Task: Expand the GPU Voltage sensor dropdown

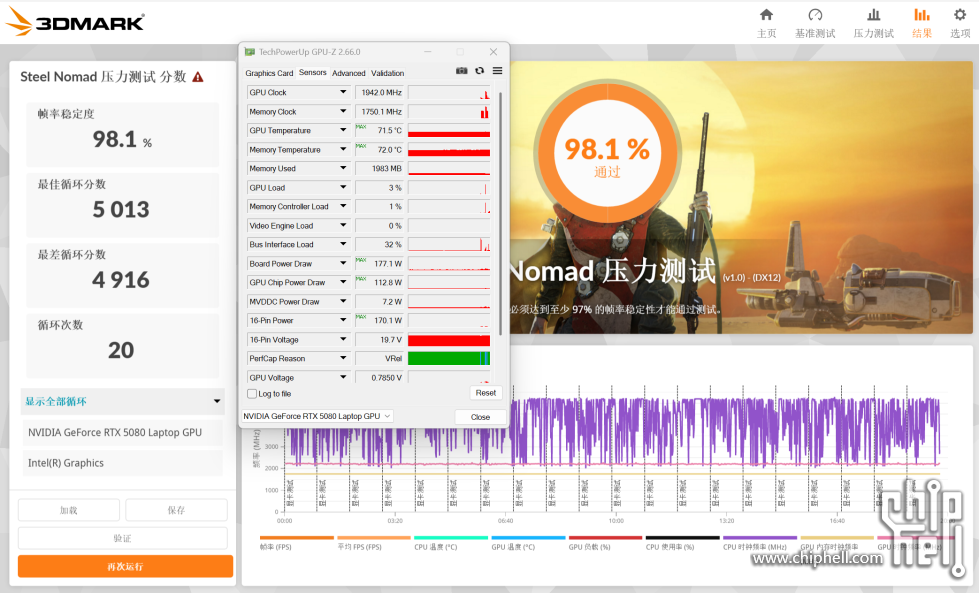Action: (343, 377)
